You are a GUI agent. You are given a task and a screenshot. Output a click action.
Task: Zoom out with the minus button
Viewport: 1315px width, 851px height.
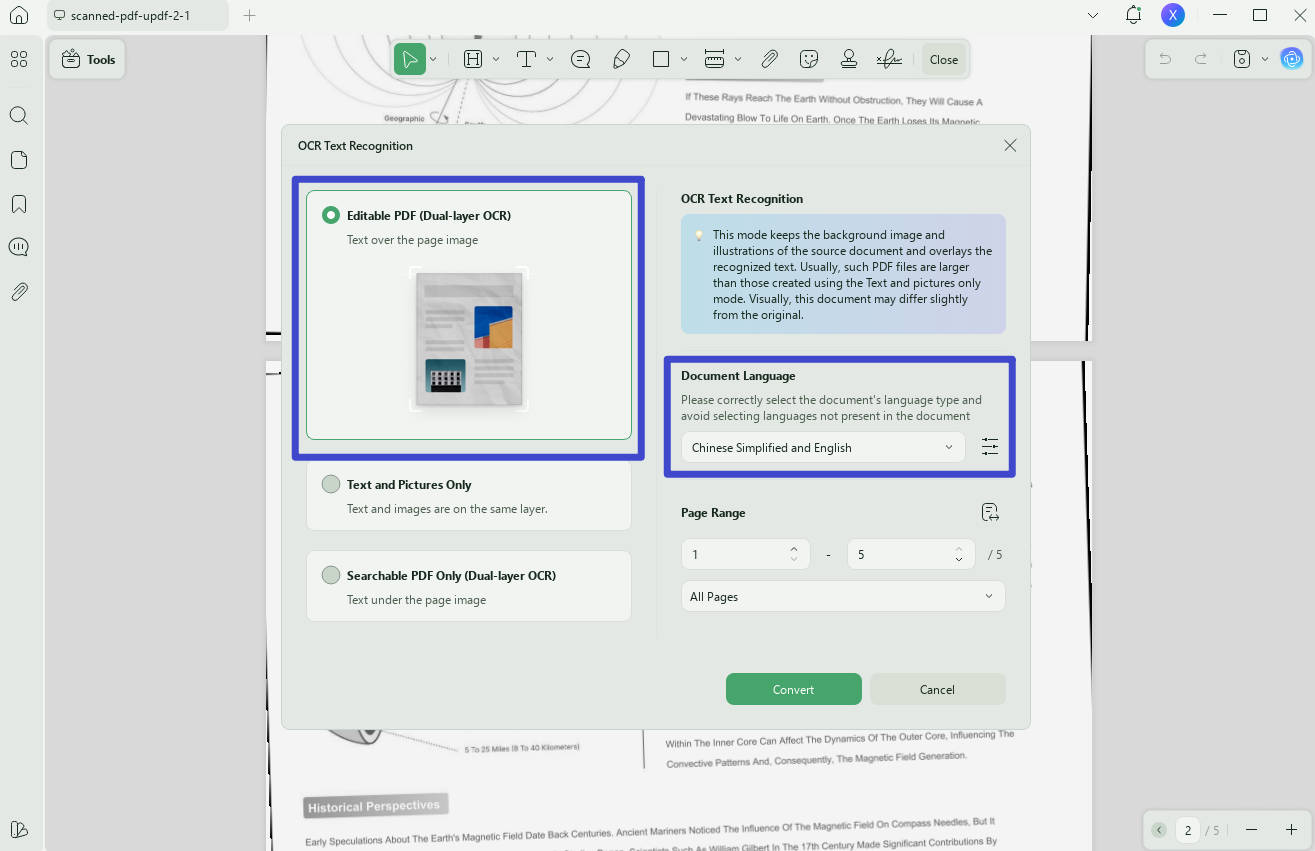coord(1251,830)
